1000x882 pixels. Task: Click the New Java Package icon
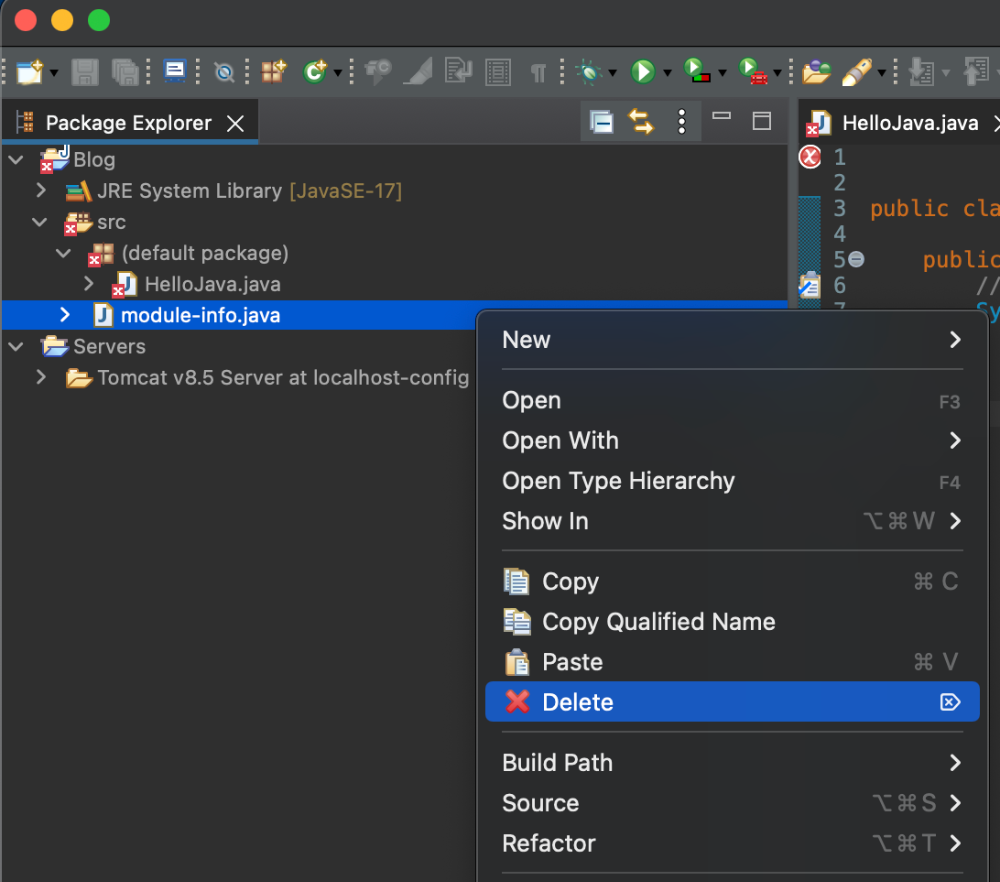coord(273,72)
